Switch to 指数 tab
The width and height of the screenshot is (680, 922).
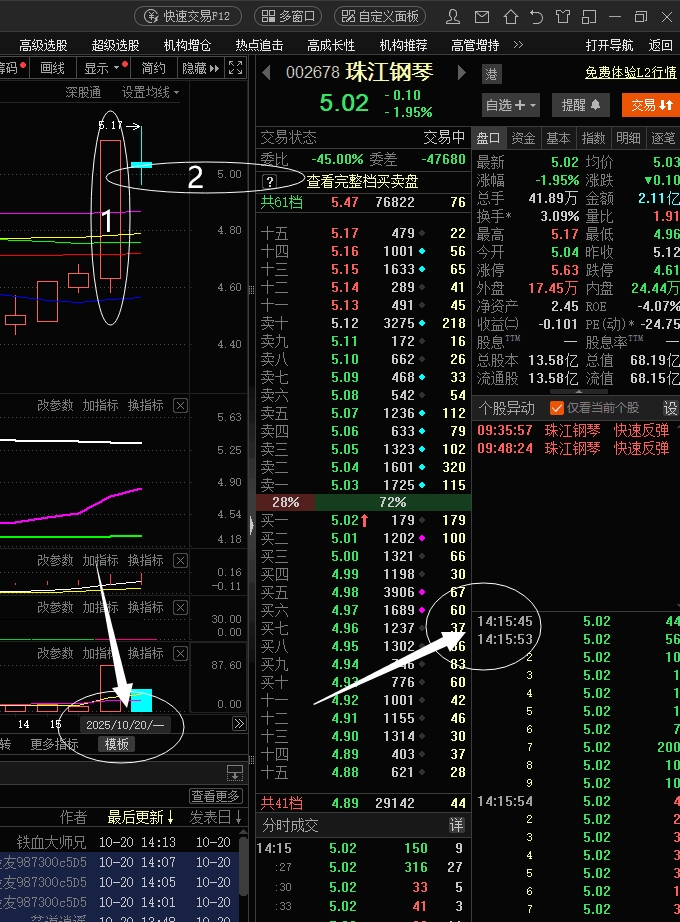(x=593, y=138)
